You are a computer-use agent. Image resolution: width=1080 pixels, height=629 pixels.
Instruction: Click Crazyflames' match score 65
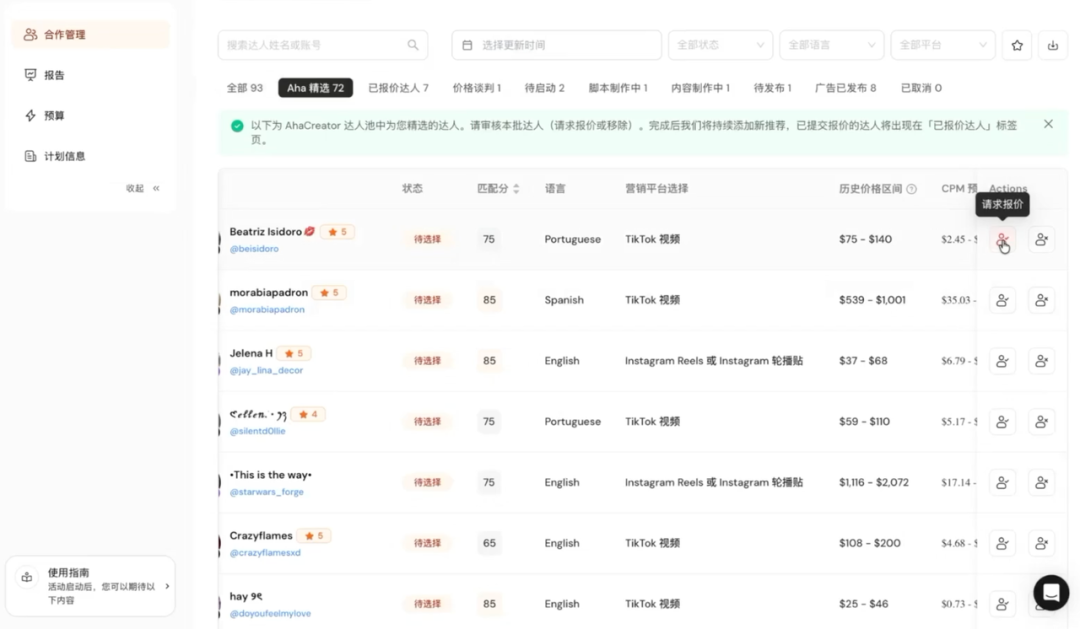coord(489,543)
